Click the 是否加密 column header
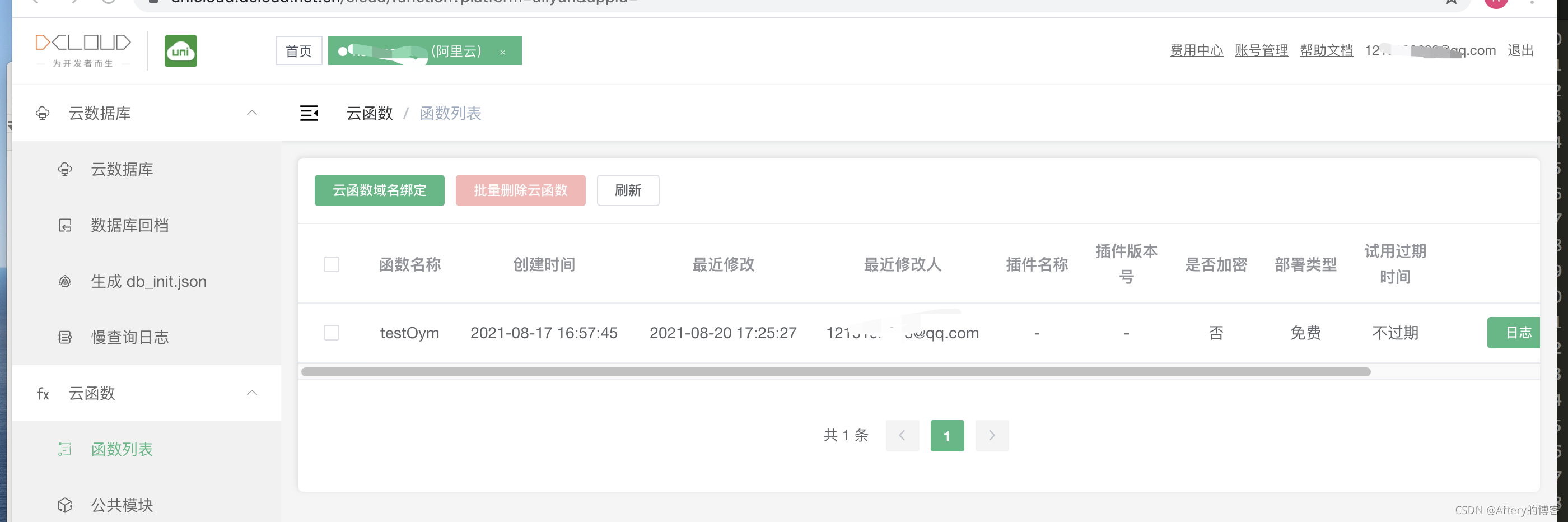Viewport: 1568px width, 522px height. point(1216,264)
